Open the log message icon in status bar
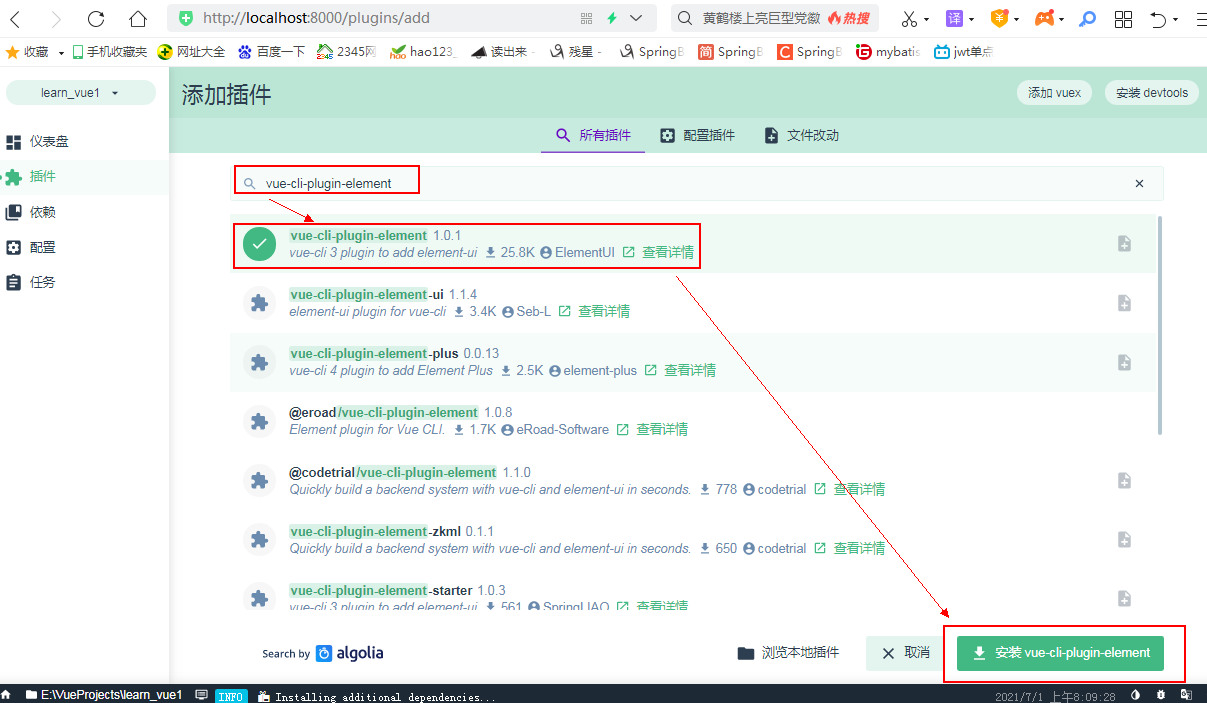This screenshot has height=703, width=1207. [201, 695]
